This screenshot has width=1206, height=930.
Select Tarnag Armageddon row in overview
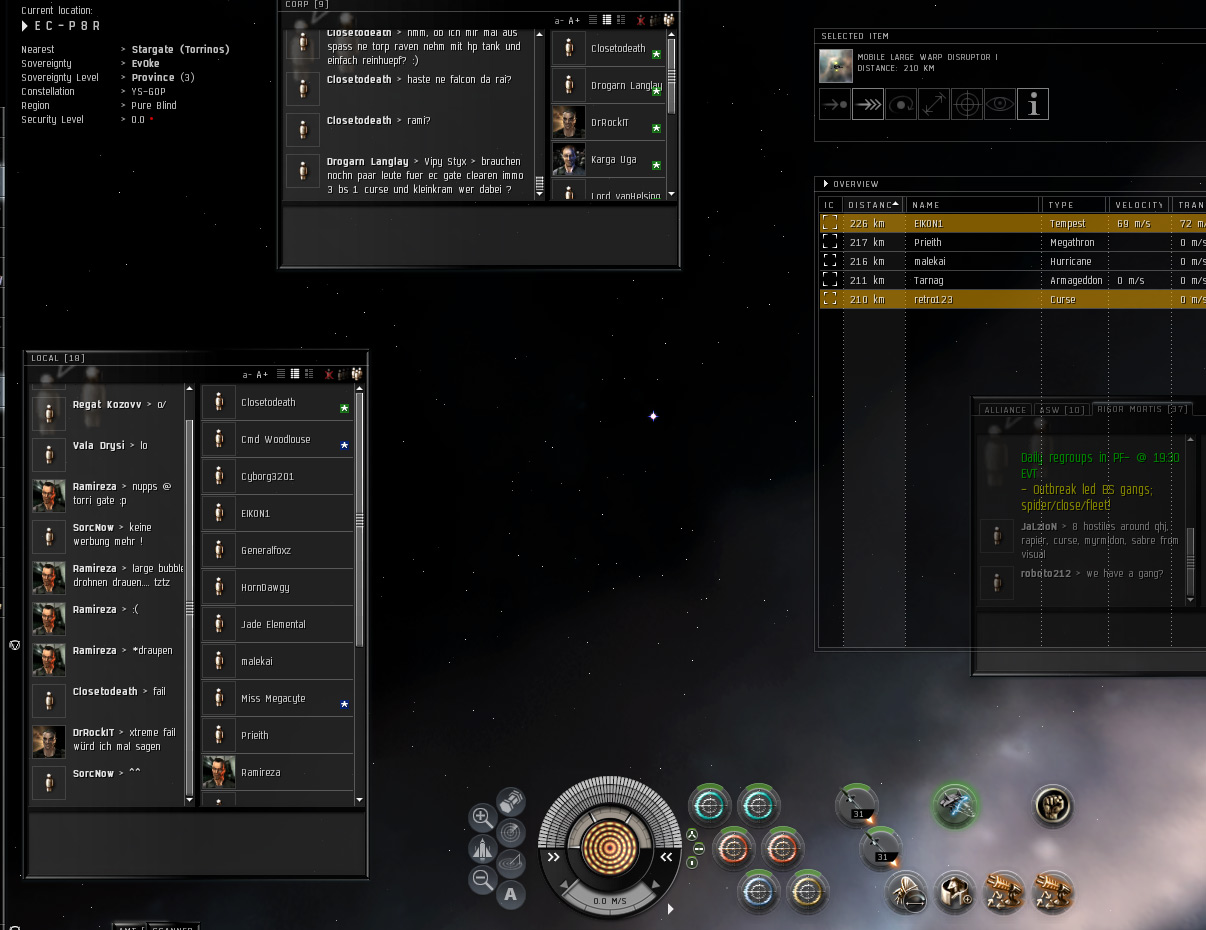(x=1012, y=280)
